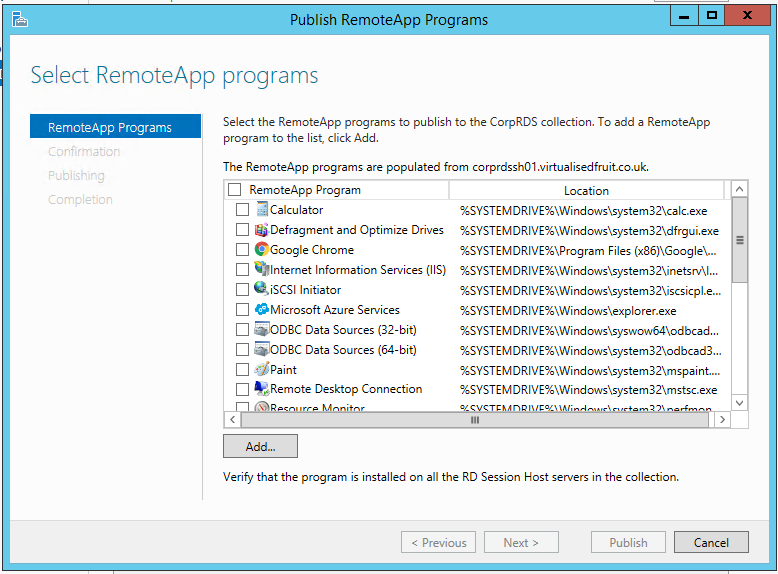Click the Remote Desktop Connection icon

click(262, 389)
